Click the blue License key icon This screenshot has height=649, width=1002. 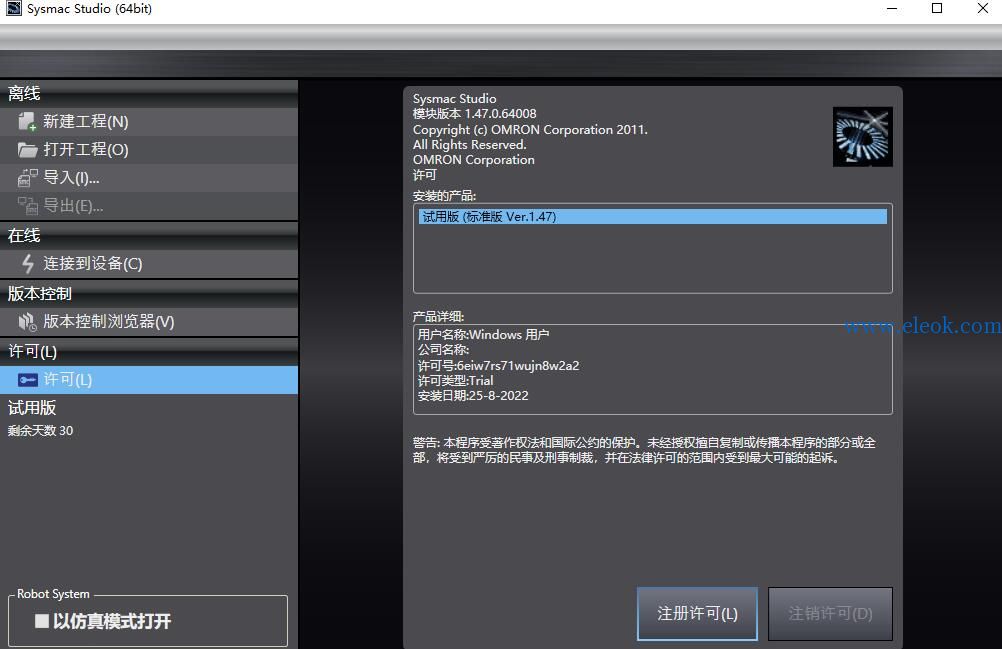point(27,380)
